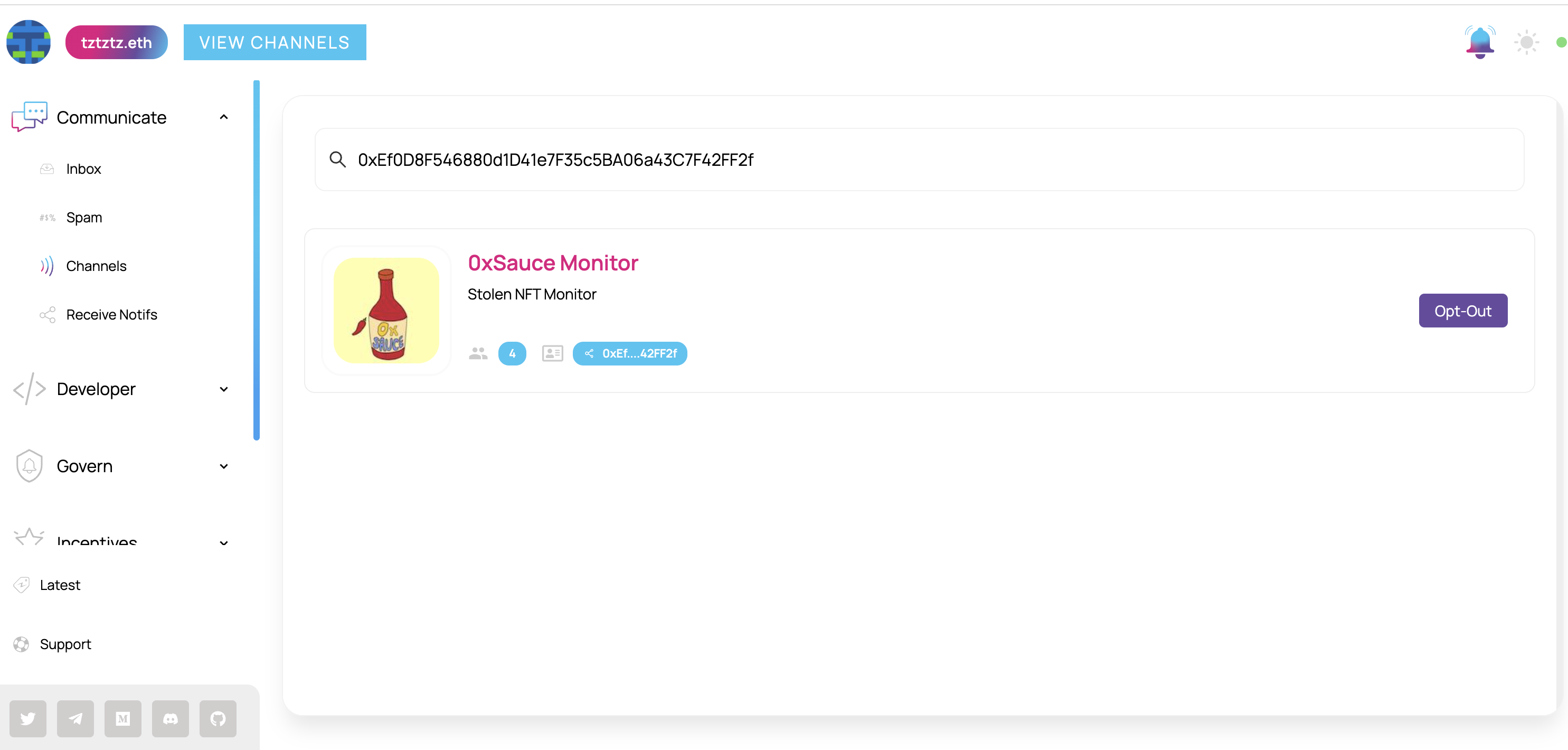This screenshot has width=1568, height=750.
Task: Expand the Govern section chevron
Action: (x=223, y=466)
